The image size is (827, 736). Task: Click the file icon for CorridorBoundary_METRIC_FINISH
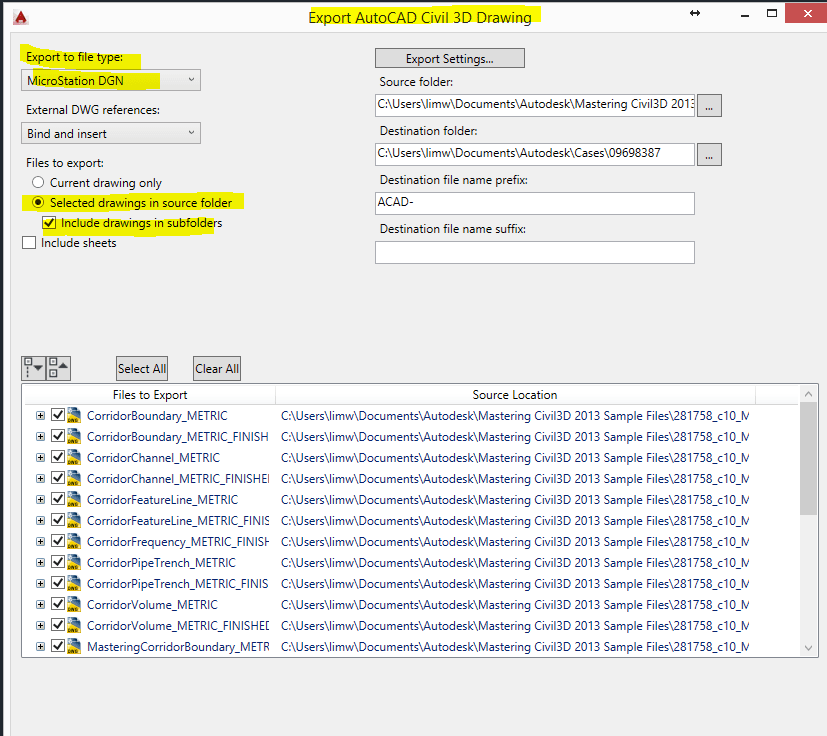point(74,436)
